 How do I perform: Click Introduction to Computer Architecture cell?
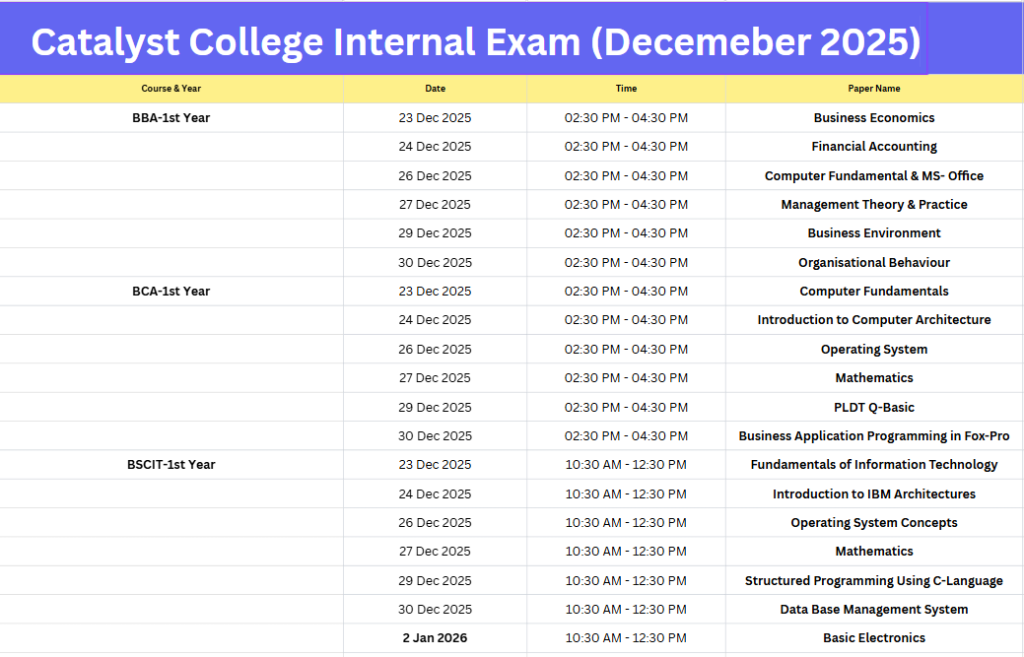click(x=874, y=320)
